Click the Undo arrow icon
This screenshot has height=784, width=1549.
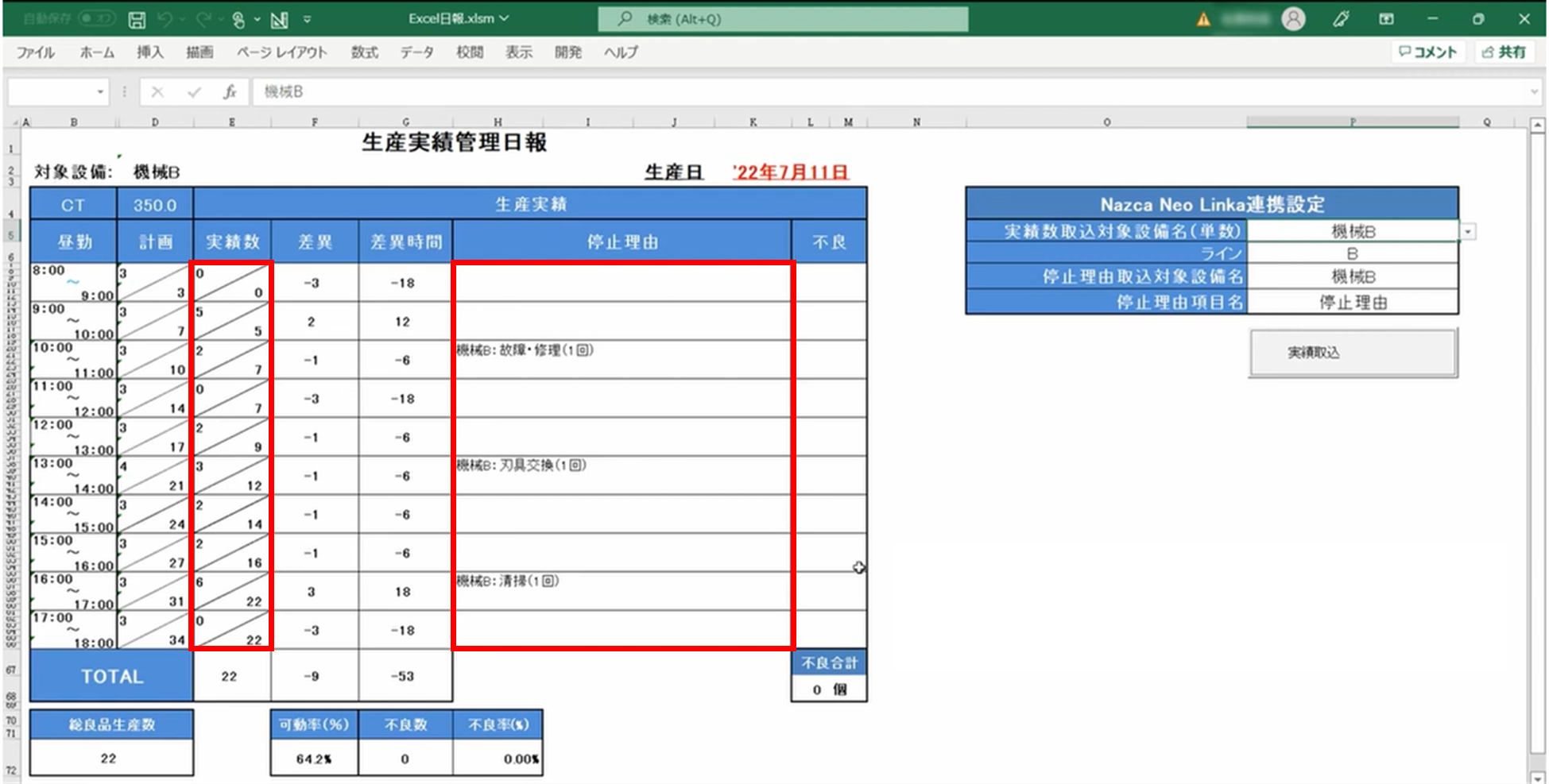(165, 19)
